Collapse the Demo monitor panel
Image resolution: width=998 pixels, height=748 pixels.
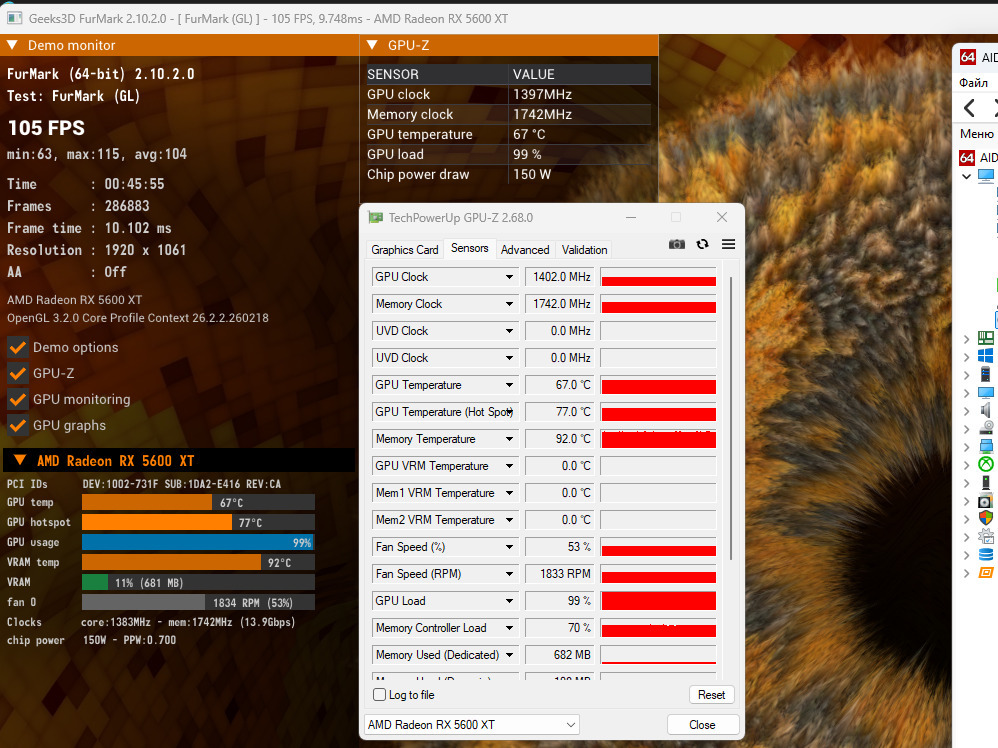tap(13, 45)
